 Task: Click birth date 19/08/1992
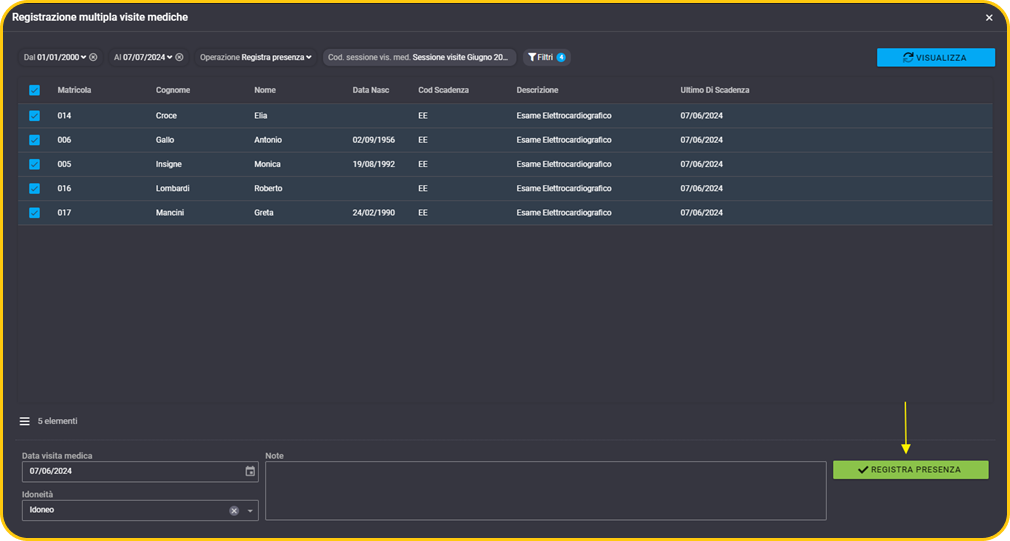(374, 164)
